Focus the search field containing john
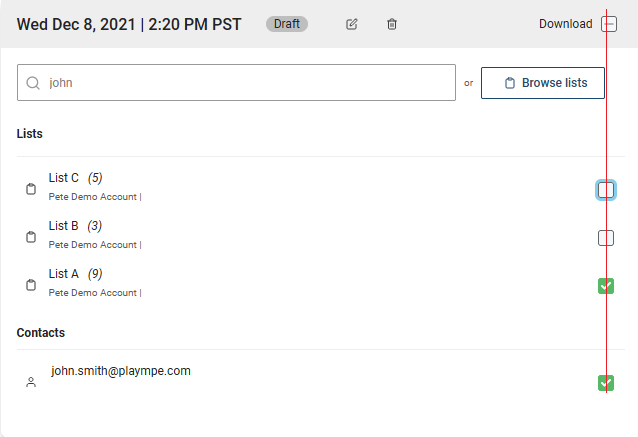 (236, 83)
